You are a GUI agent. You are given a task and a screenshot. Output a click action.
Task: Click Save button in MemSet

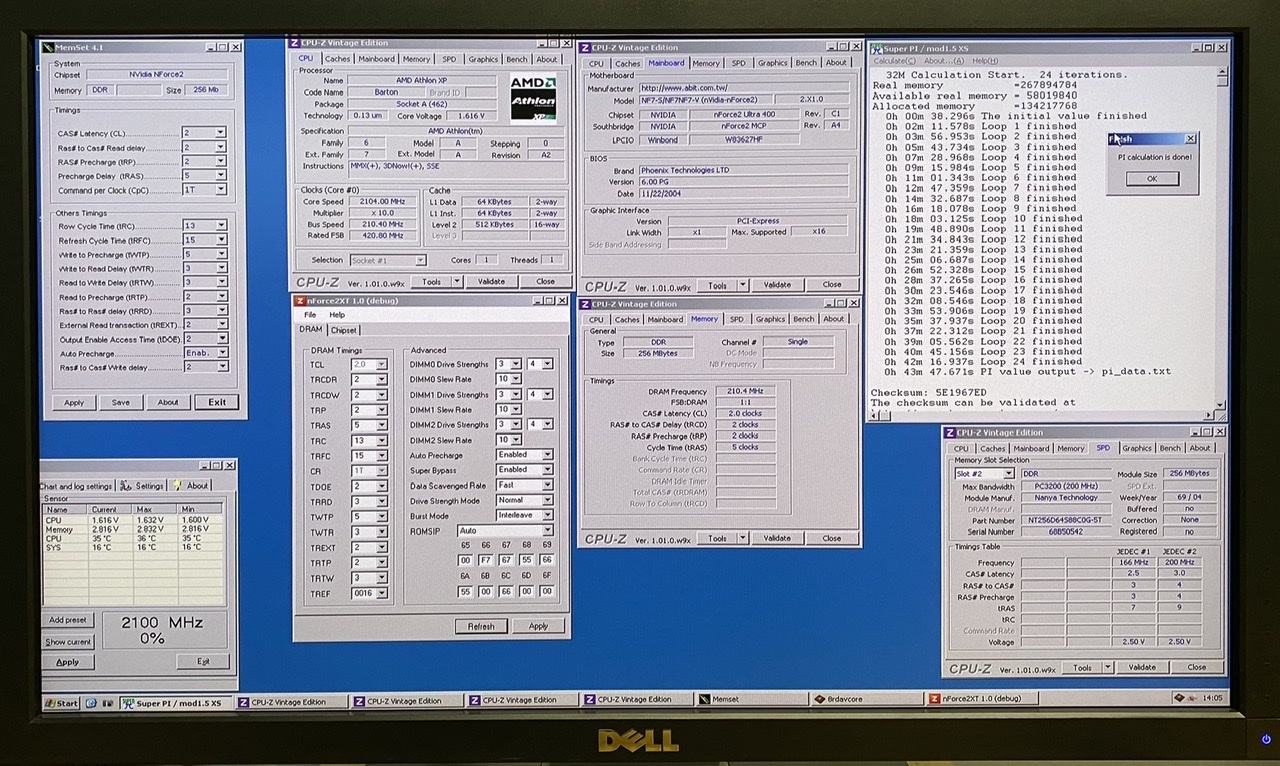tap(121, 403)
